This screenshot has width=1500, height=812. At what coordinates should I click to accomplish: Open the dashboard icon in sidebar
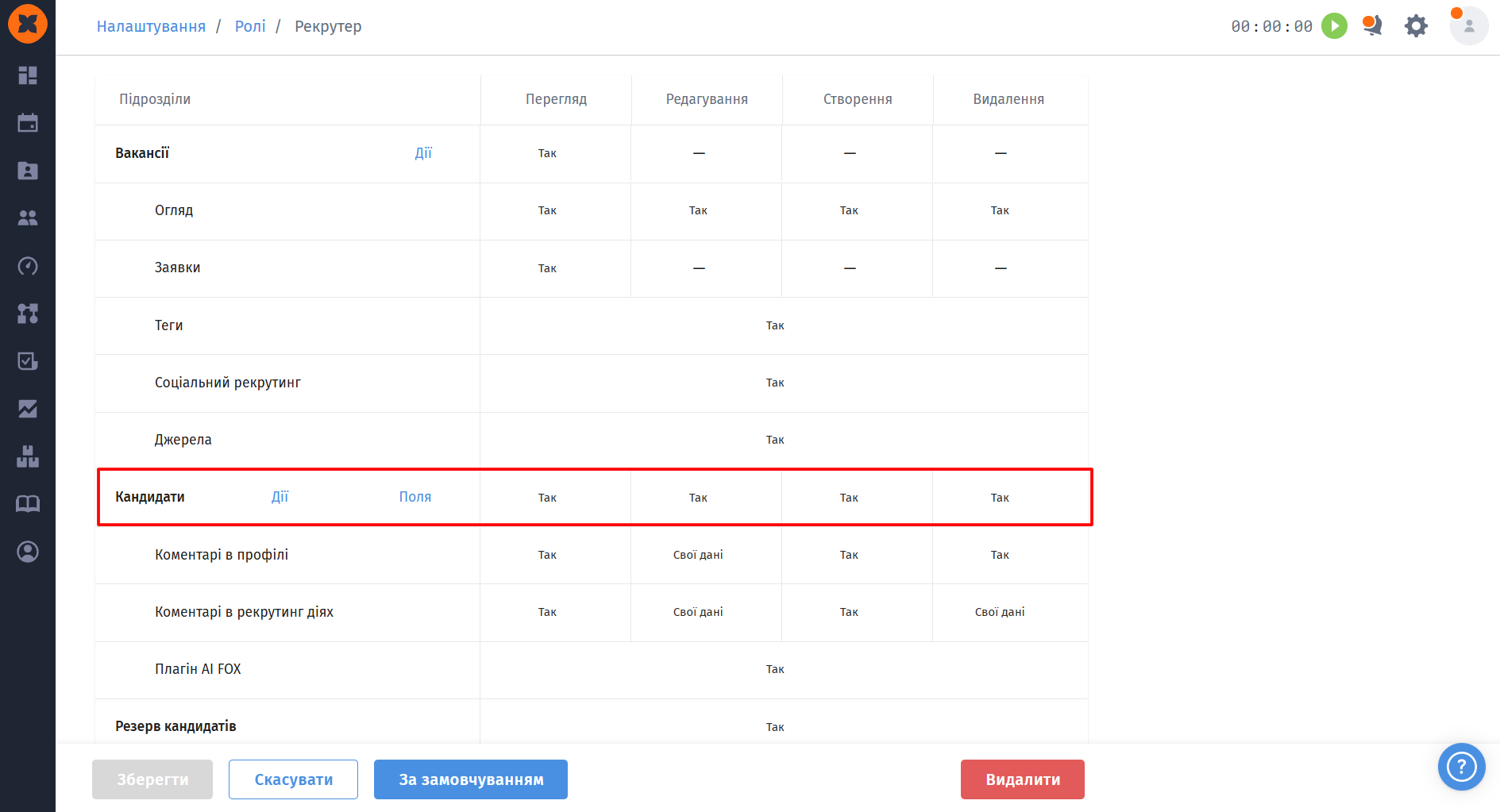[x=28, y=75]
